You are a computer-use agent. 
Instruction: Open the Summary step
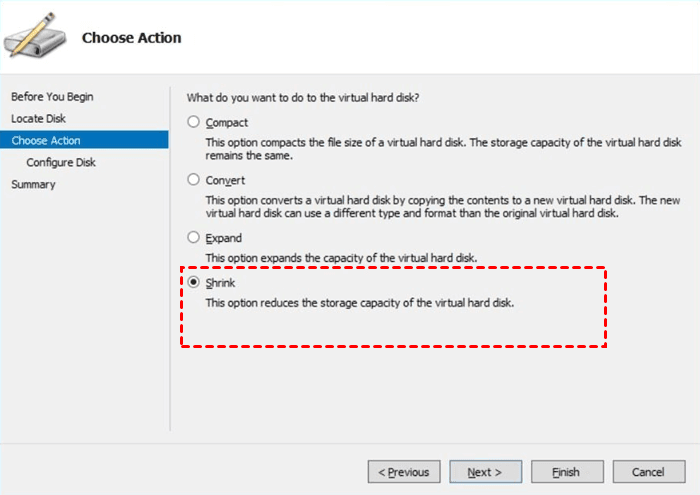33,185
